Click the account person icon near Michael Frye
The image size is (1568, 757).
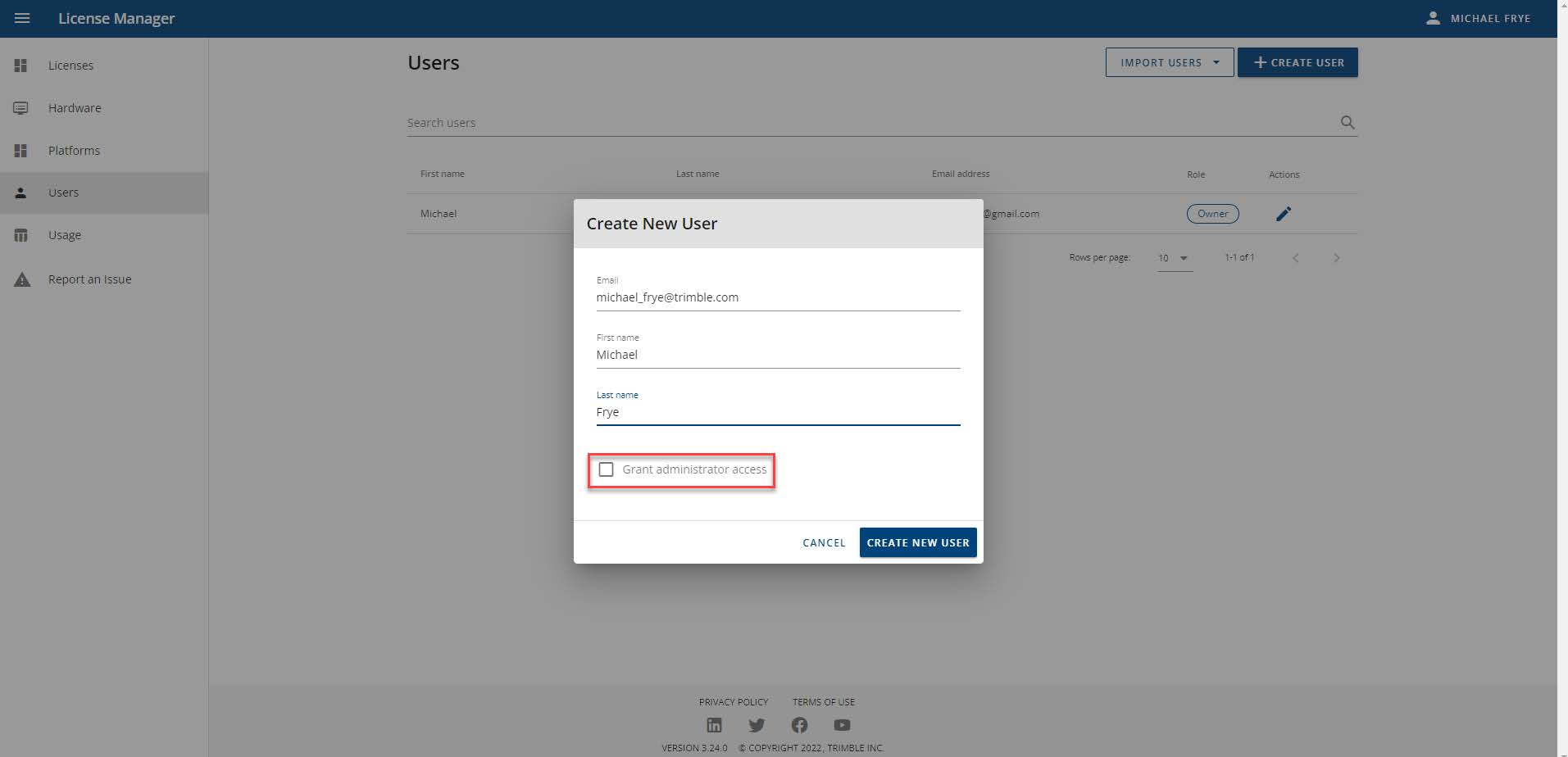tap(1433, 17)
